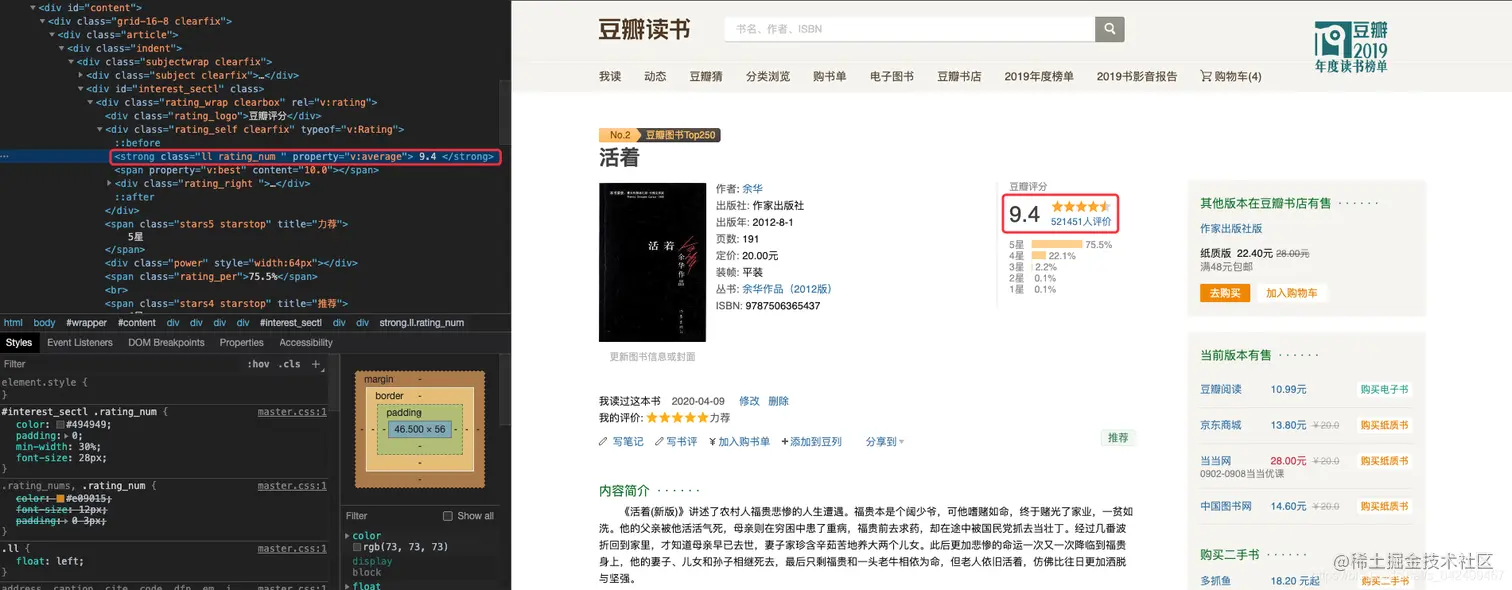
Task: Click the orange rating stars next to 9.4
Action: [x=1080, y=206]
